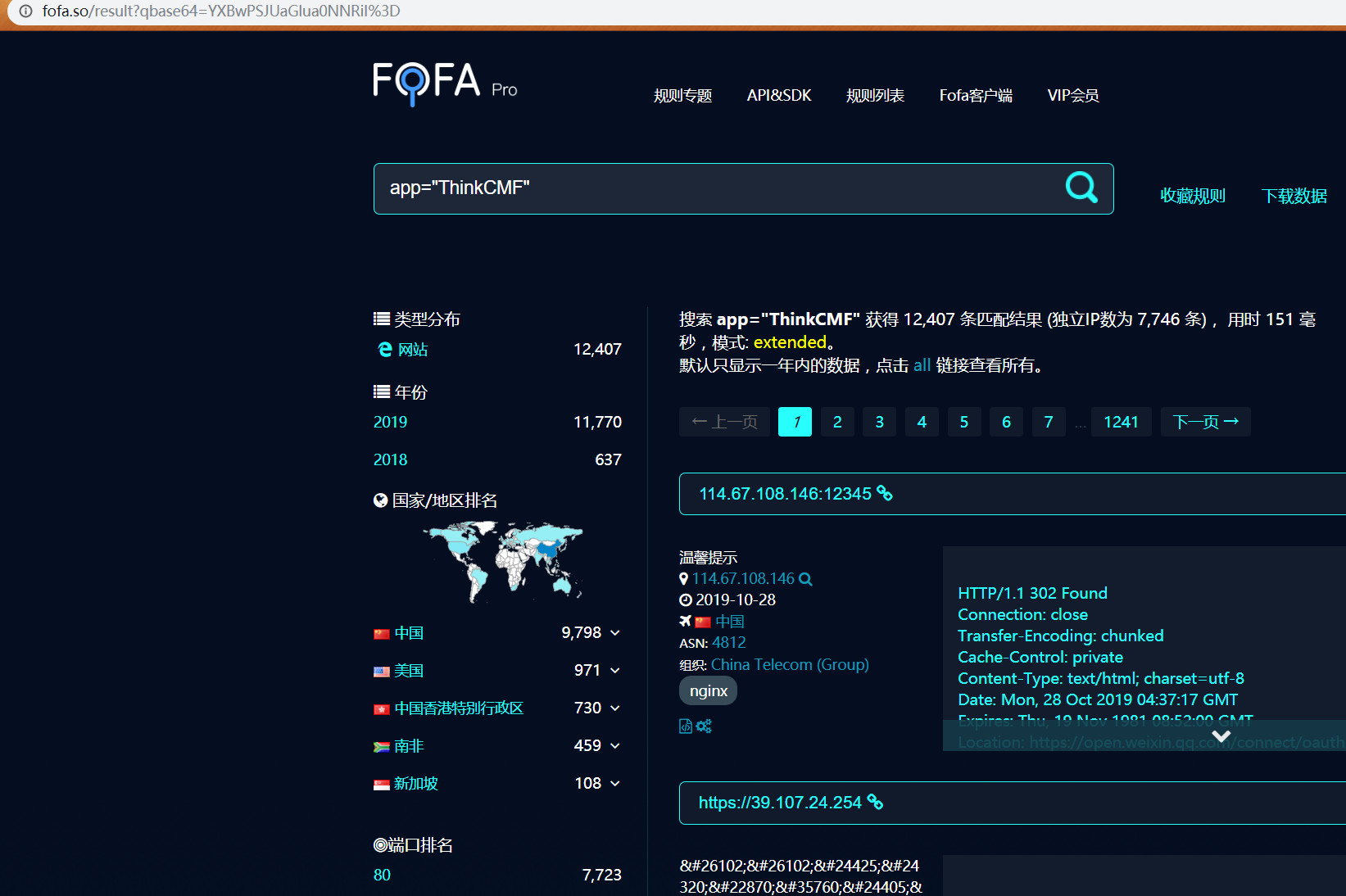Open the VIP会员 menu item
Viewport: 1346px width, 896px height.
(x=1072, y=96)
